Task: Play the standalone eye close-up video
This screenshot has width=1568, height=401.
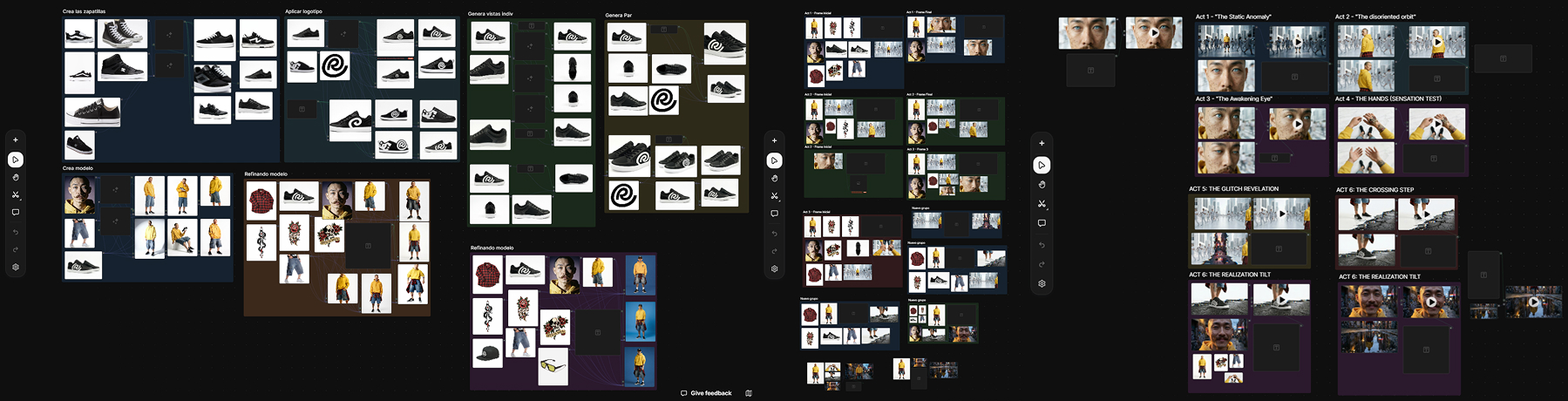Action: (1155, 33)
